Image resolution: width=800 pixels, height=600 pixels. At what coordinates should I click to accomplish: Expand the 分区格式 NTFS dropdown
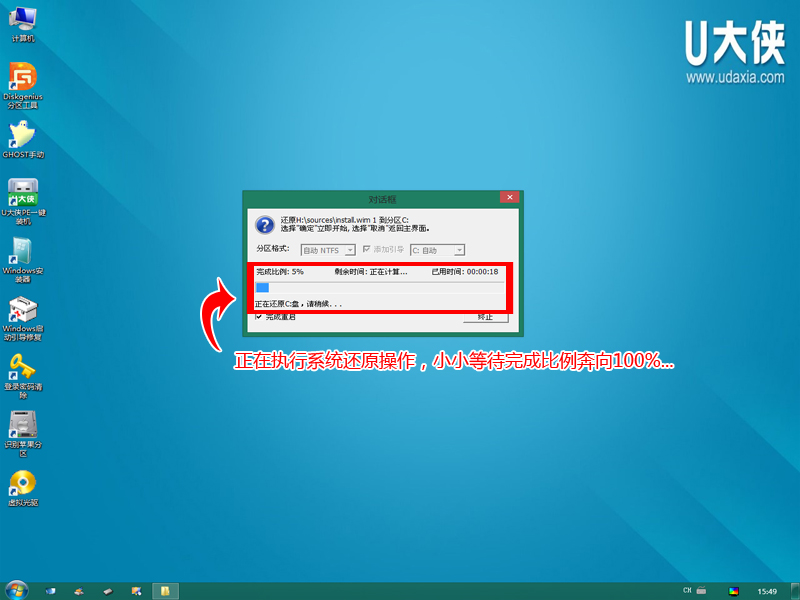click(350, 250)
